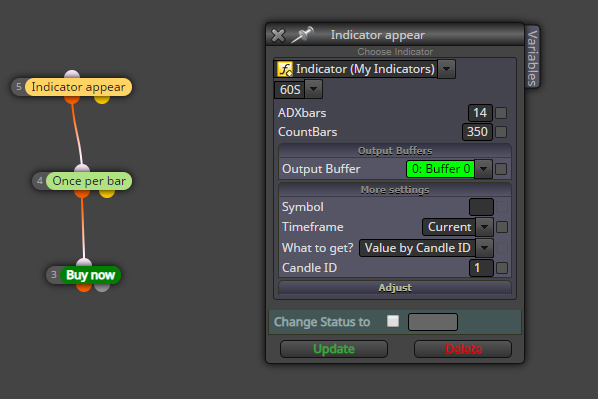This screenshot has width=598, height=399.
Task: Tick the Symbol row checkbox
Action: coord(502,207)
